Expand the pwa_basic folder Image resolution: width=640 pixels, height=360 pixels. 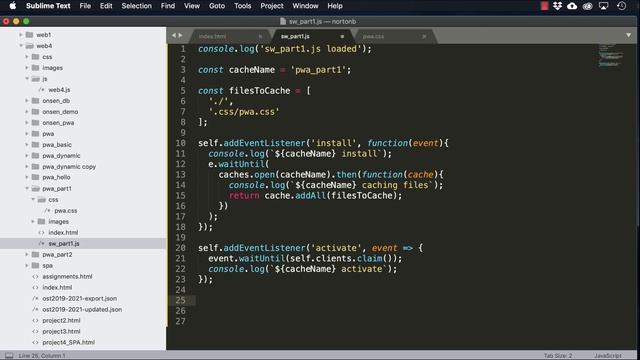point(27,144)
